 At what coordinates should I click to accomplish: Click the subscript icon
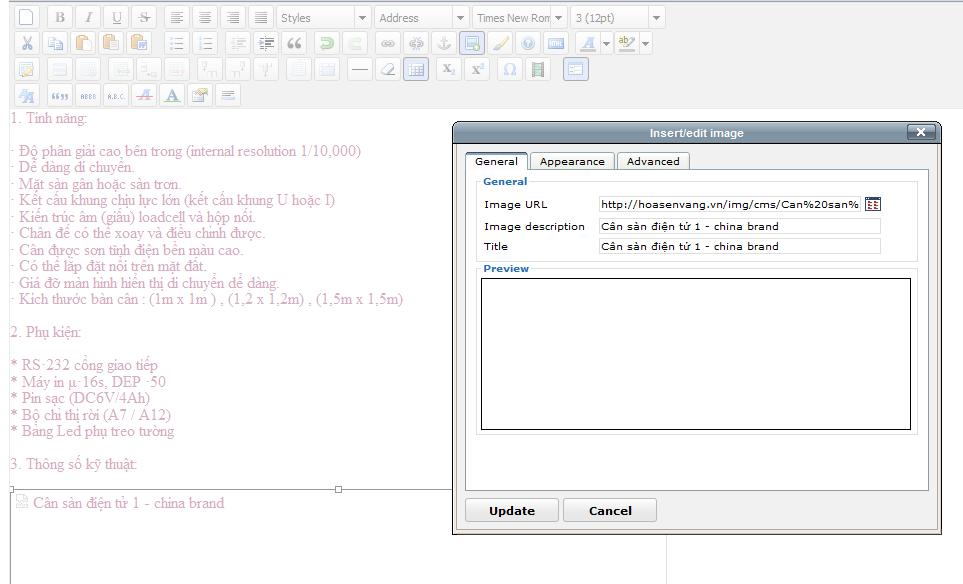tap(448, 69)
